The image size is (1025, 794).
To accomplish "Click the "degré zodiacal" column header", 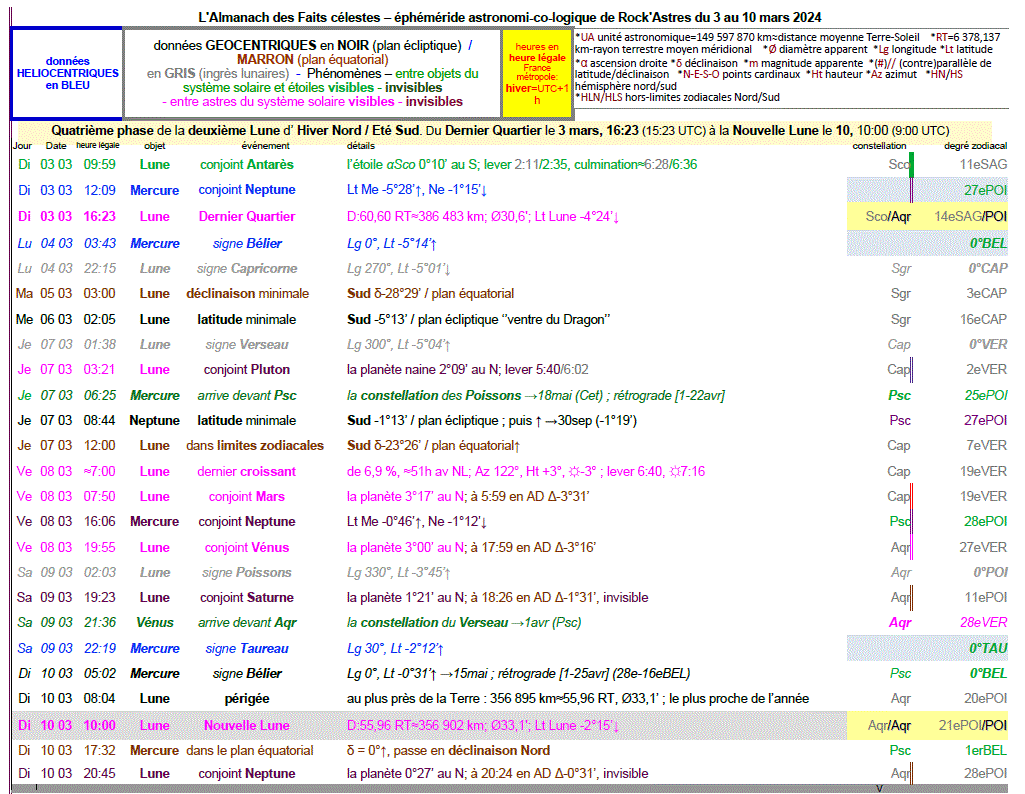I will coord(975,146).
